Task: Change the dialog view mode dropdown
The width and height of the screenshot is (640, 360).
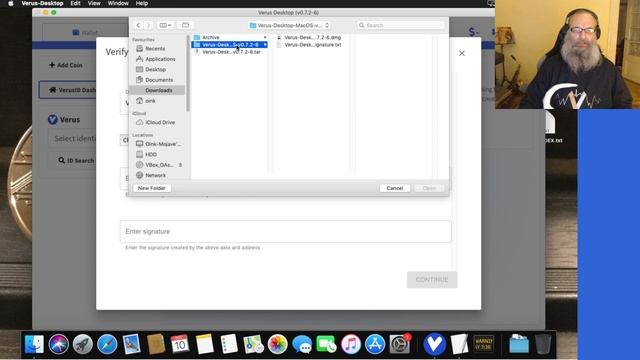Action: click(165, 25)
